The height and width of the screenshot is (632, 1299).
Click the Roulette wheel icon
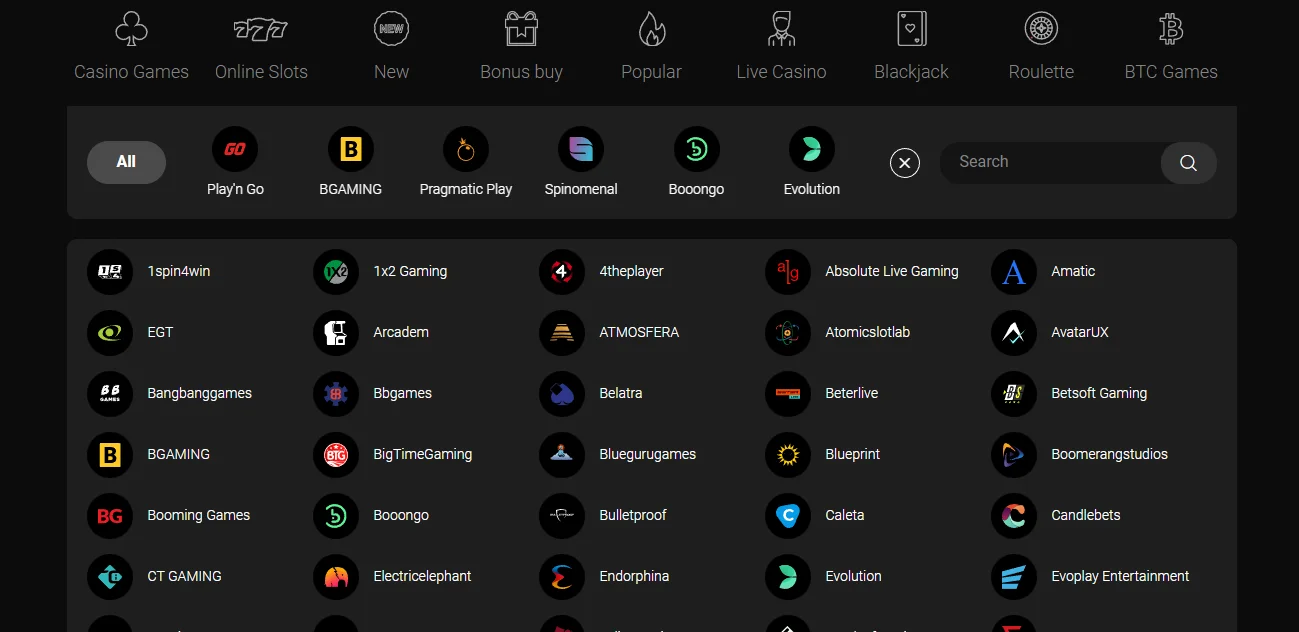(x=1041, y=29)
